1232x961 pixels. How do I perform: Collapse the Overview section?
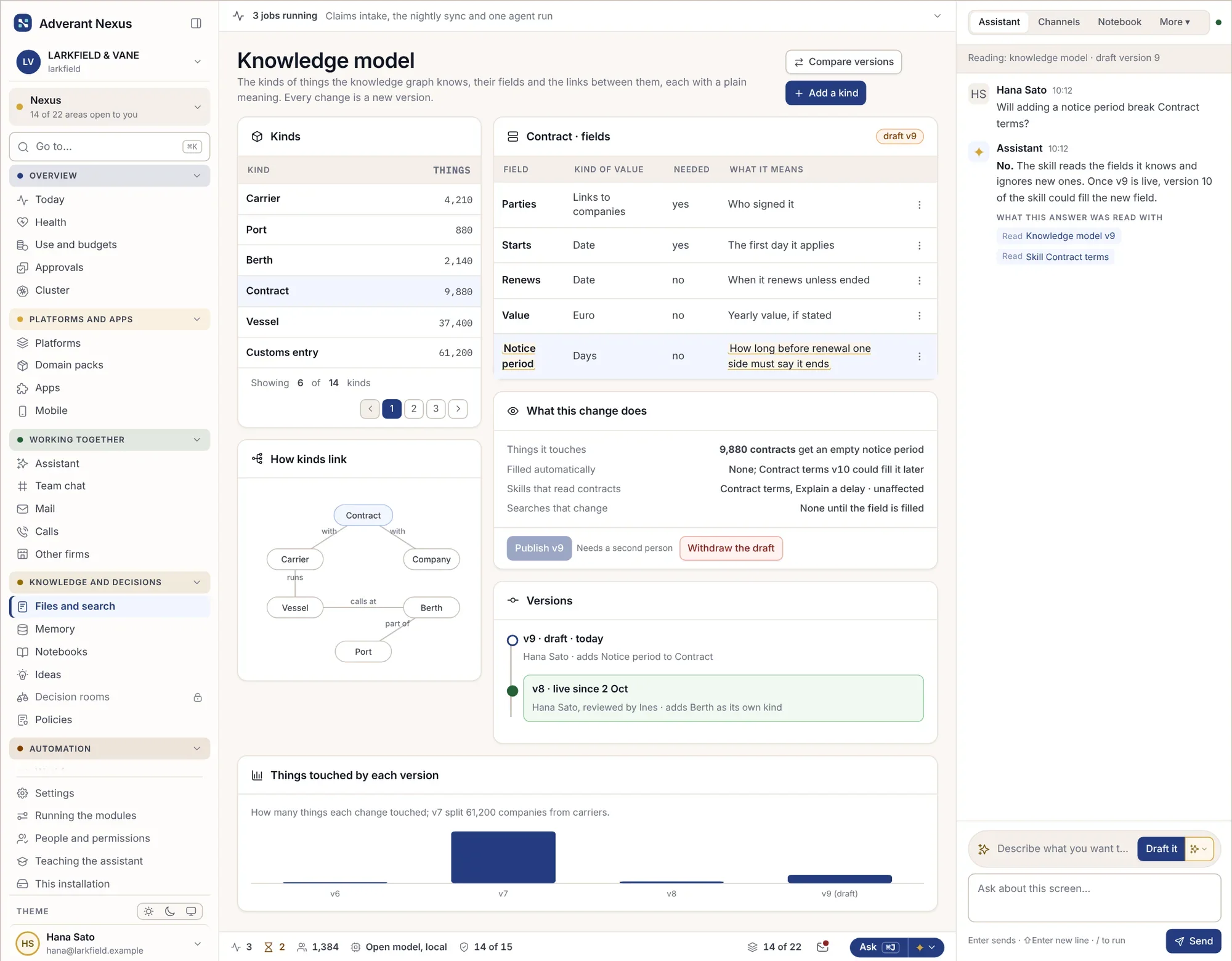[x=110, y=176]
